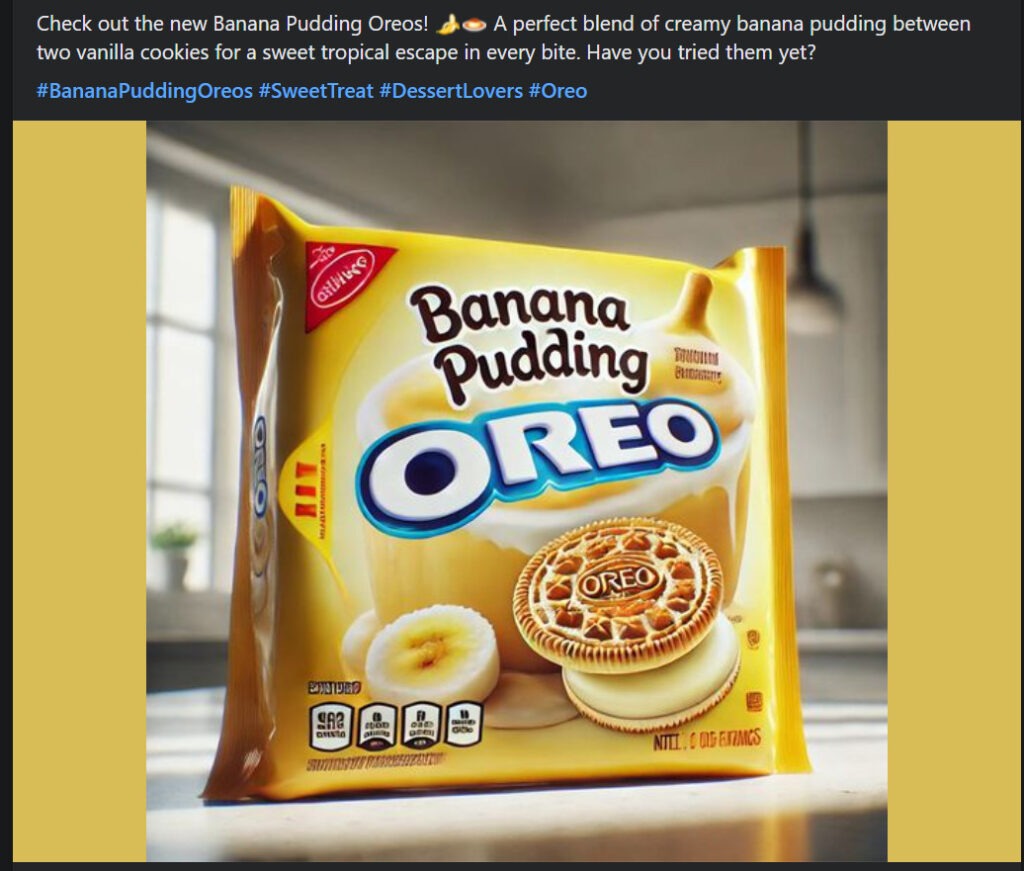
Task: Click the net weight text on package
Action: pyautogui.click(x=707, y=741)
